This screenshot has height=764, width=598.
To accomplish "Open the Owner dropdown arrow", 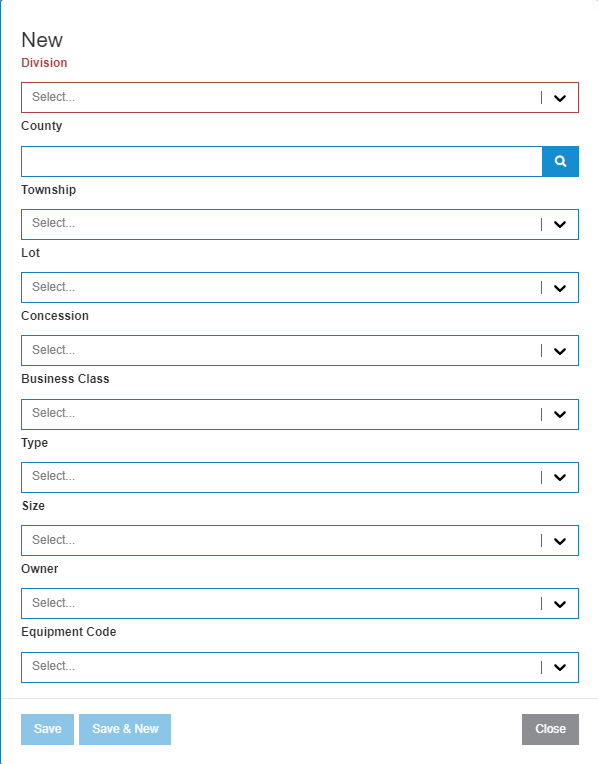I will 560,604.
